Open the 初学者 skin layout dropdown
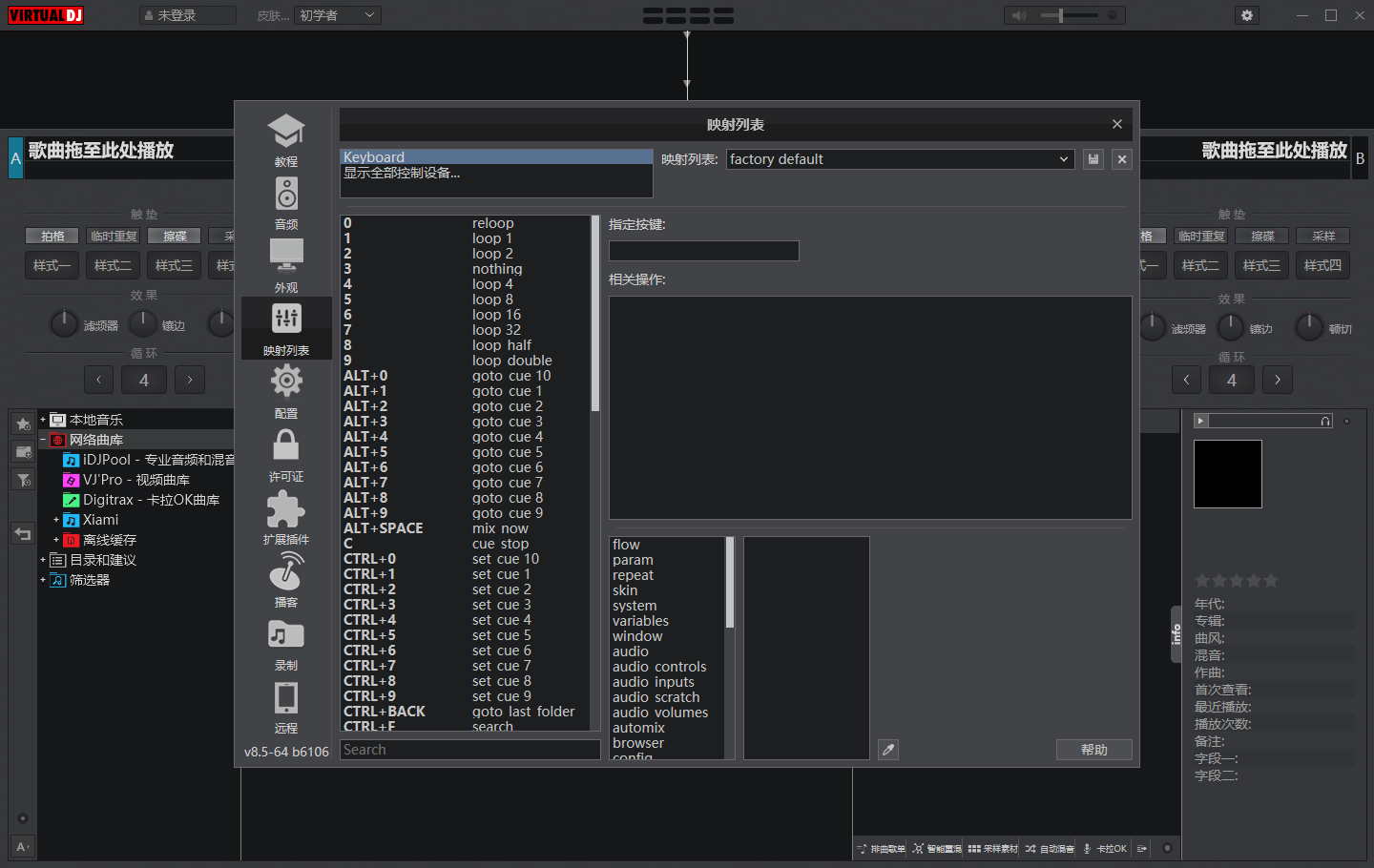 (337, 15)
